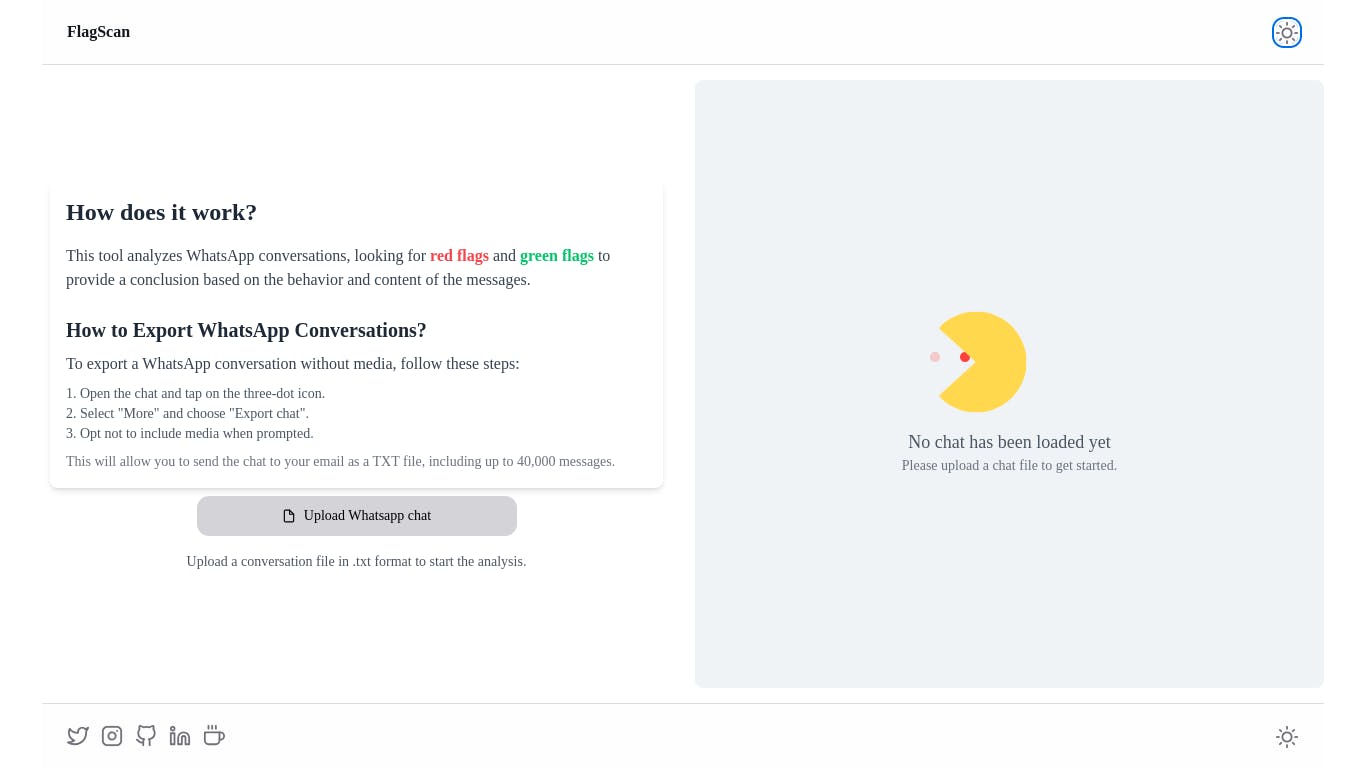This screenshot has height=768, width=1366.
Task: Toggle the theme using the footer sun icon
Action: 1287,737
